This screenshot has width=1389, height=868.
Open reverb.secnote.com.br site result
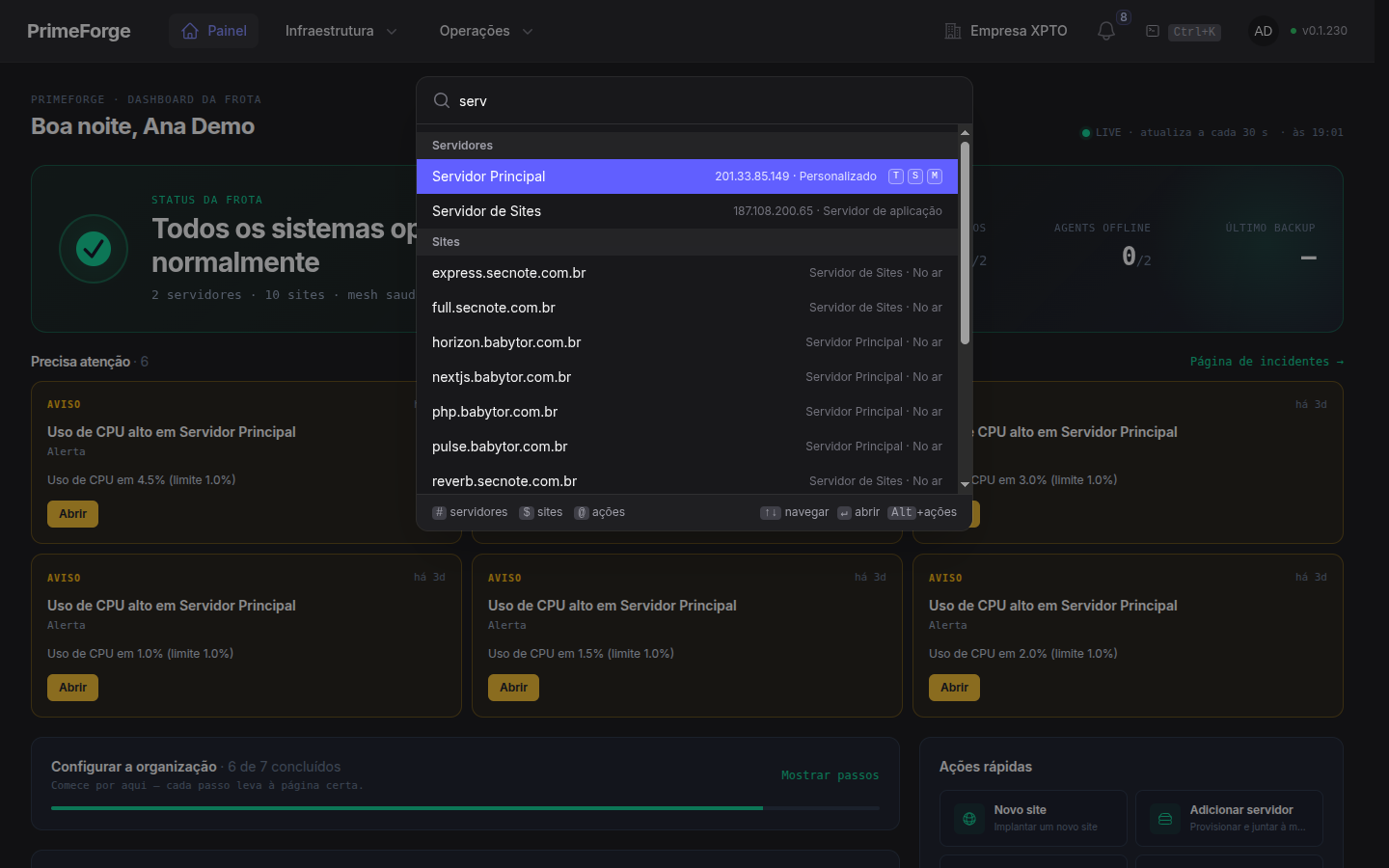coord(687,479)
